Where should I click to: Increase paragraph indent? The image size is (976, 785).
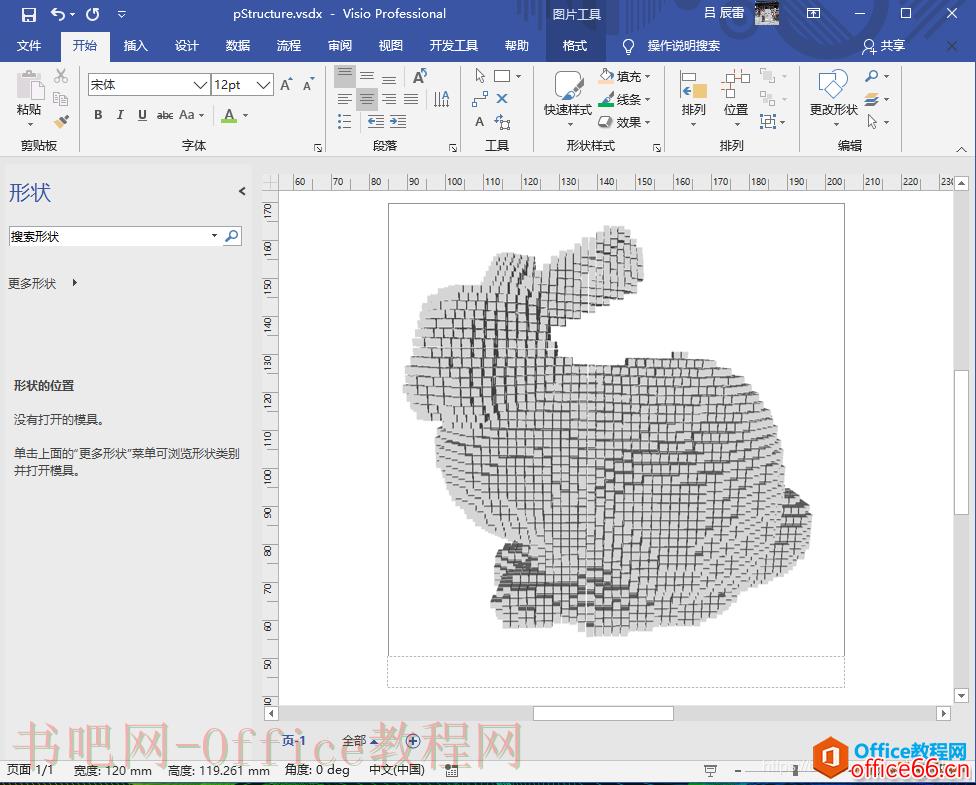(398, 121)
